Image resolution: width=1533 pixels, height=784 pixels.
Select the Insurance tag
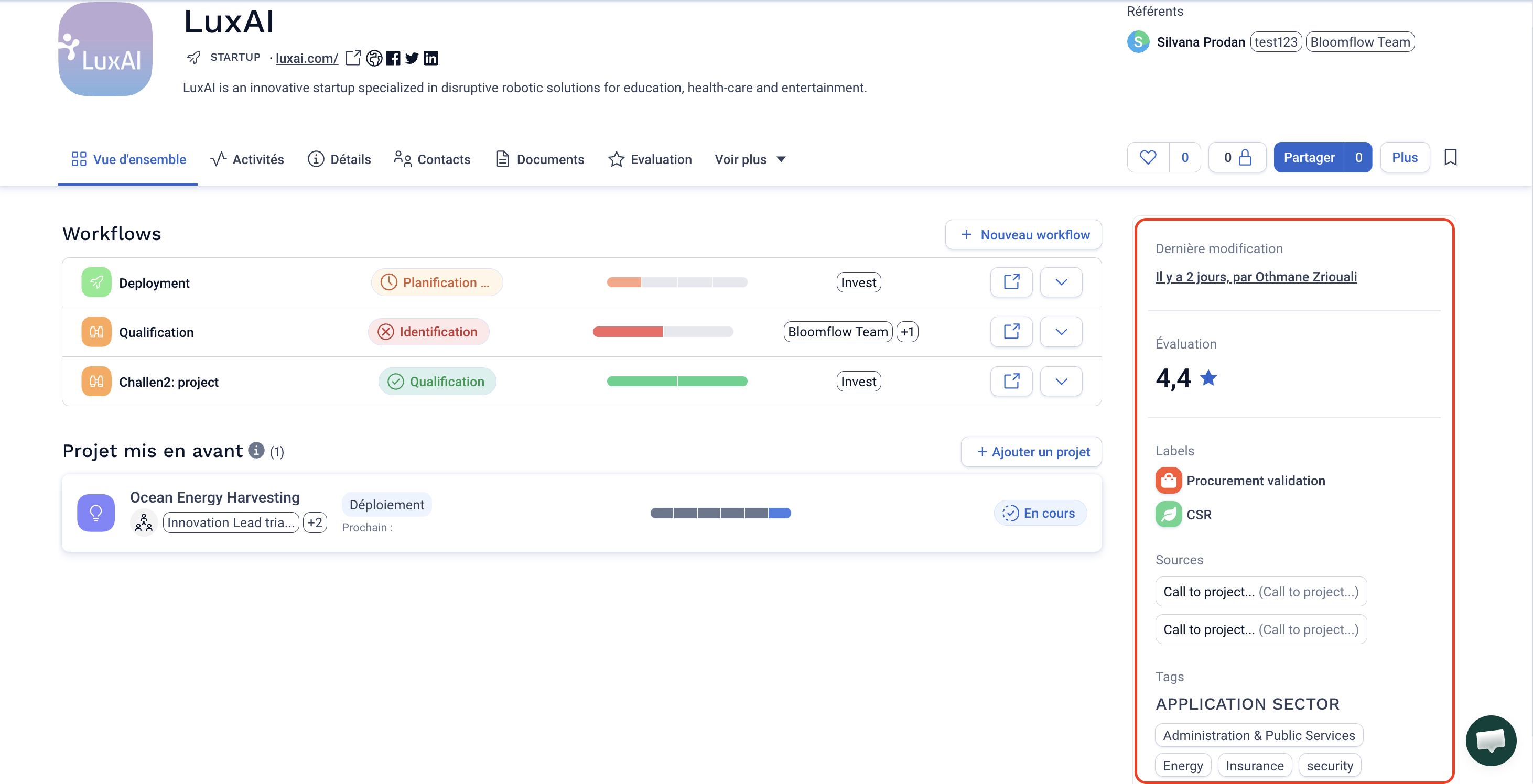pyautogui.click(x=1255, y=766)
